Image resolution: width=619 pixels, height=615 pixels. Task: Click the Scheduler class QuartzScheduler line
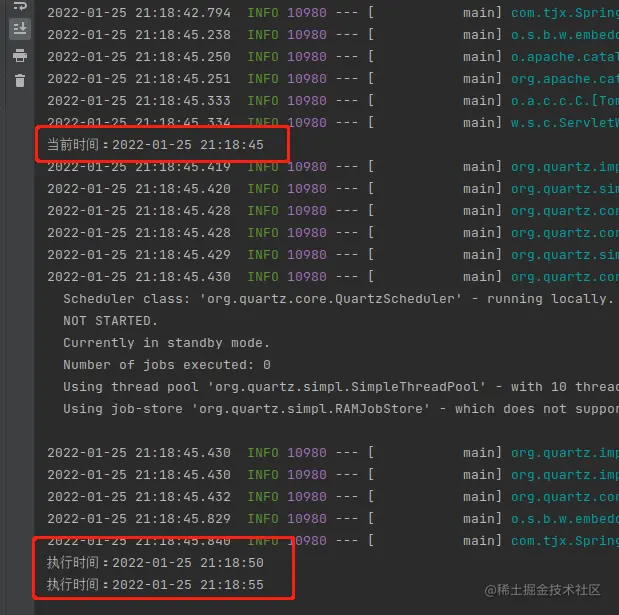339,299
